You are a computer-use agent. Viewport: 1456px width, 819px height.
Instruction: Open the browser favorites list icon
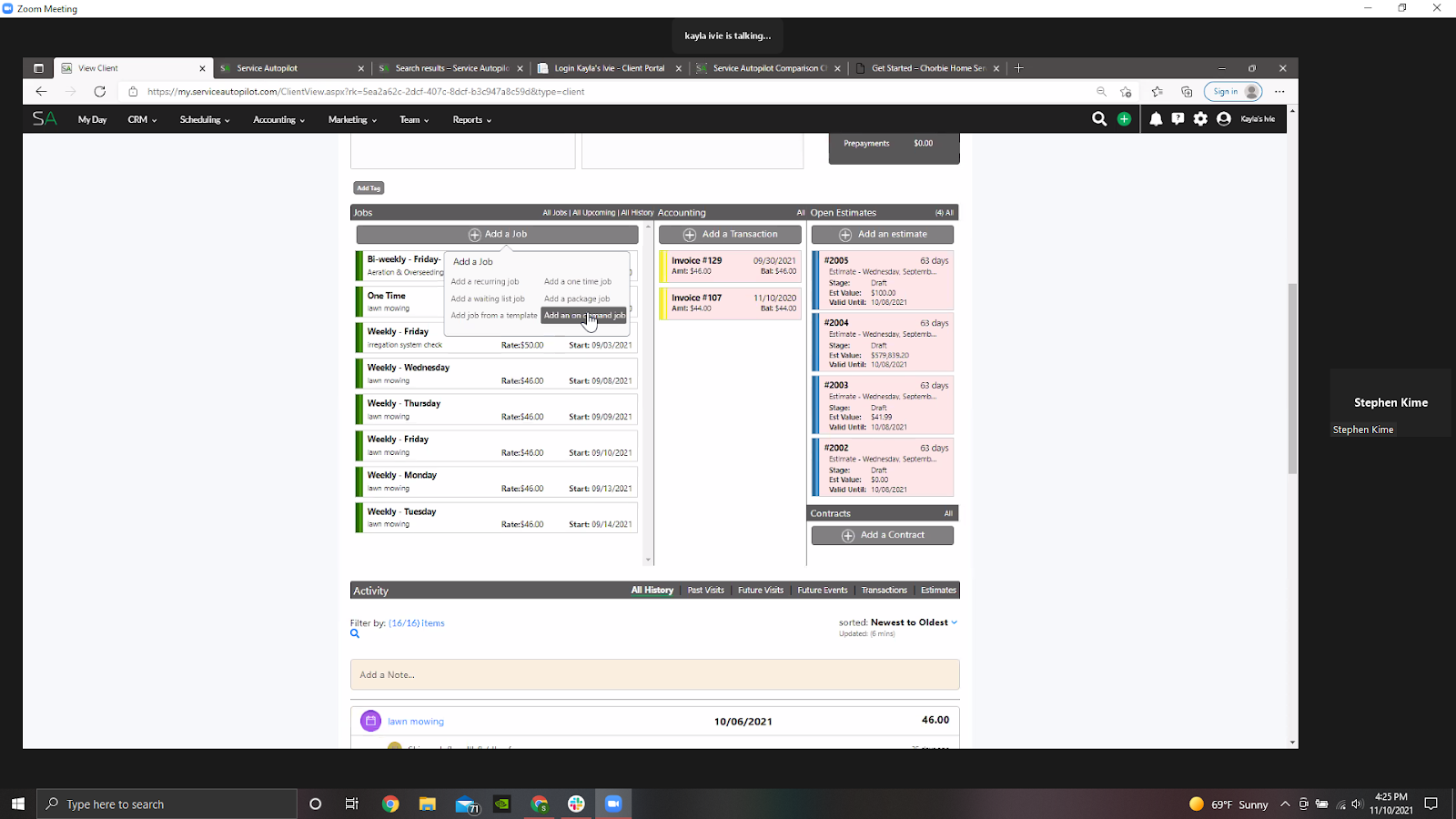1158,92
